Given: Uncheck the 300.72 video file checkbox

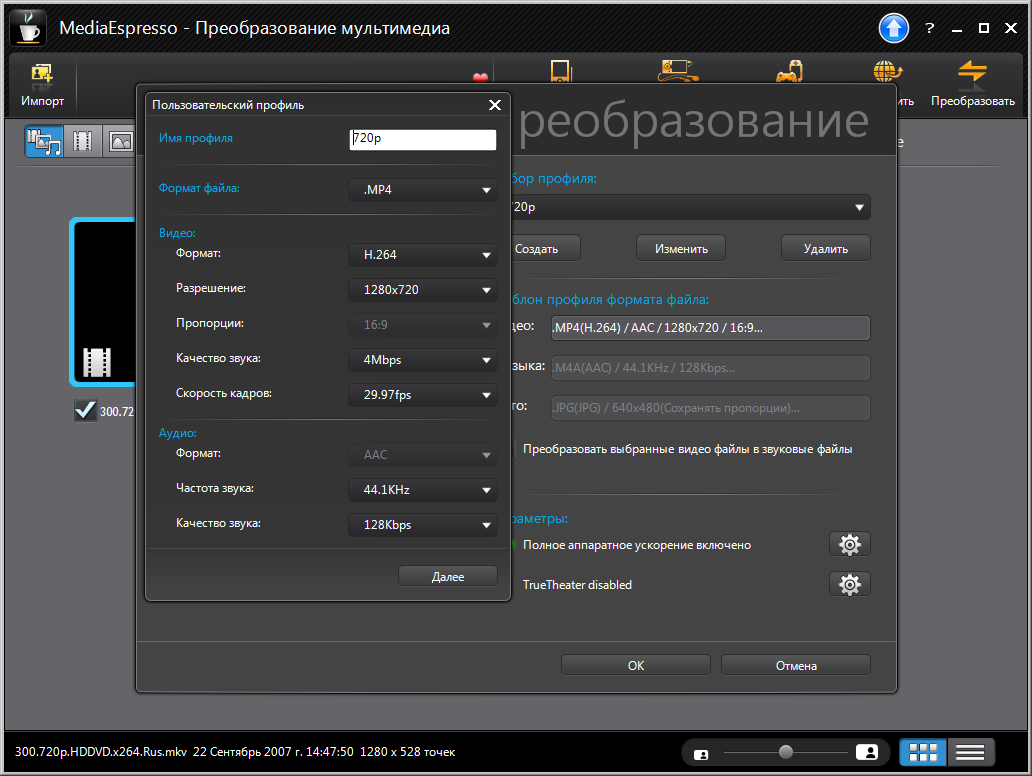Looking at the screenshot, I should pyautogui.click(x=85, y=411).
